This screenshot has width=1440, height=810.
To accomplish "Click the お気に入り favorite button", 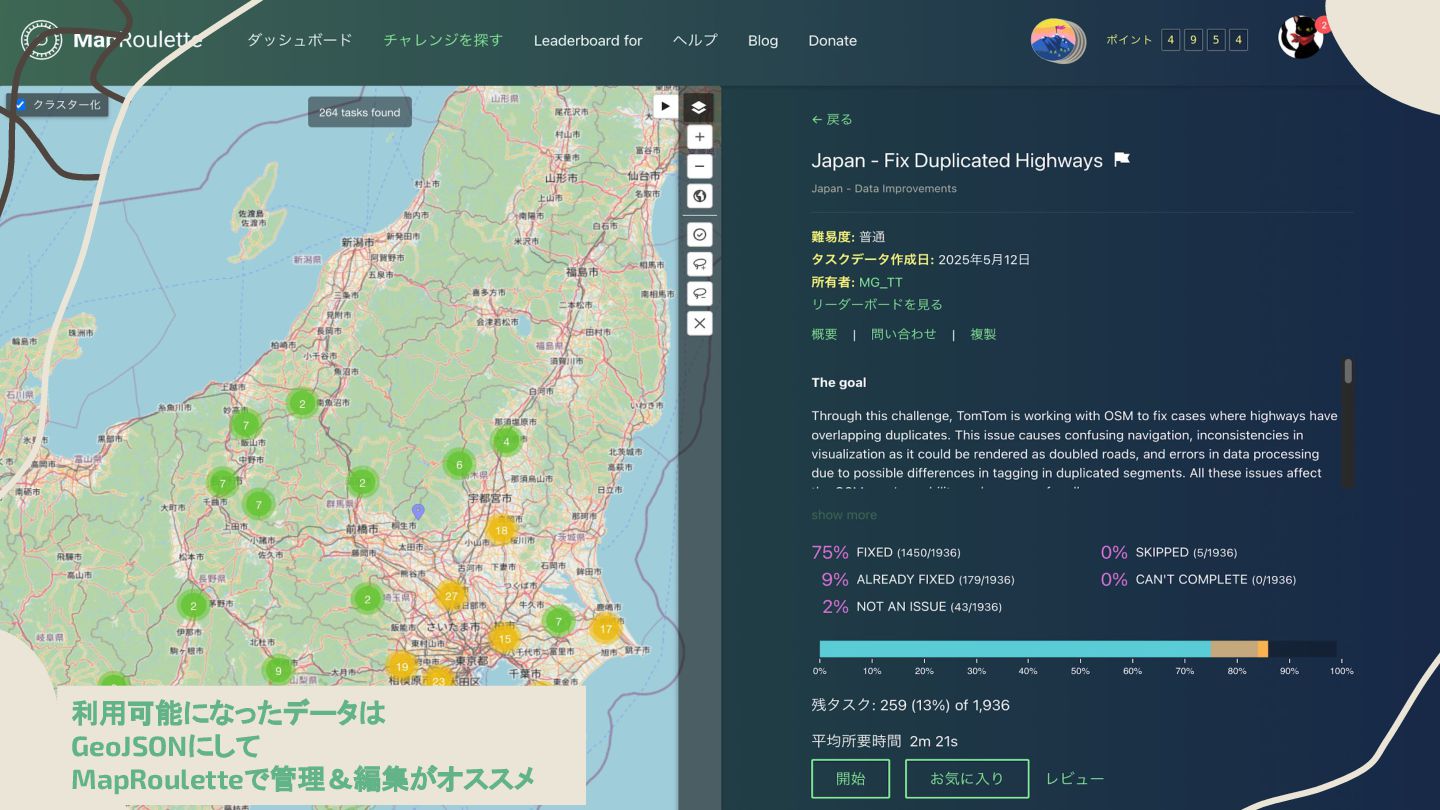I will [967, 778].
